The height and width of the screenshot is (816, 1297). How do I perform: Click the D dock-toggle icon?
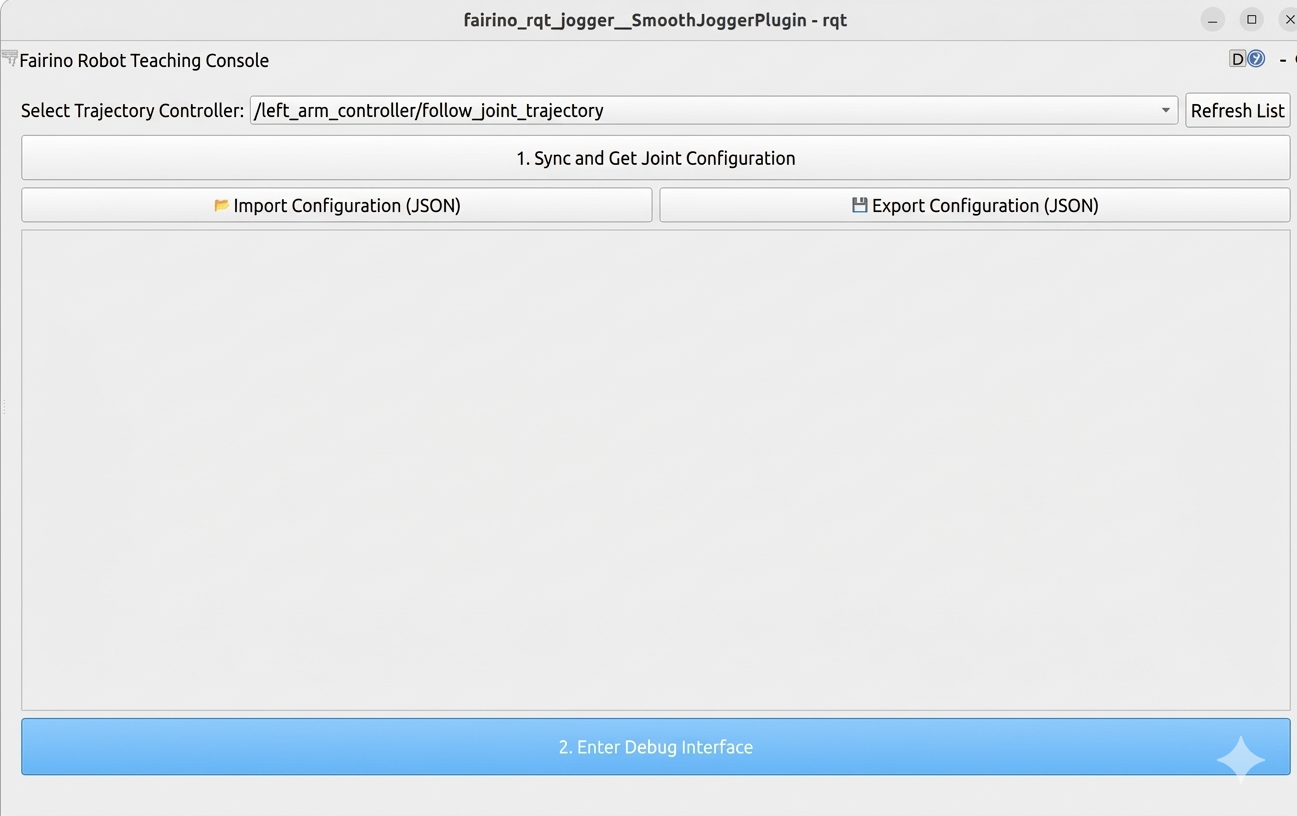1237,59
